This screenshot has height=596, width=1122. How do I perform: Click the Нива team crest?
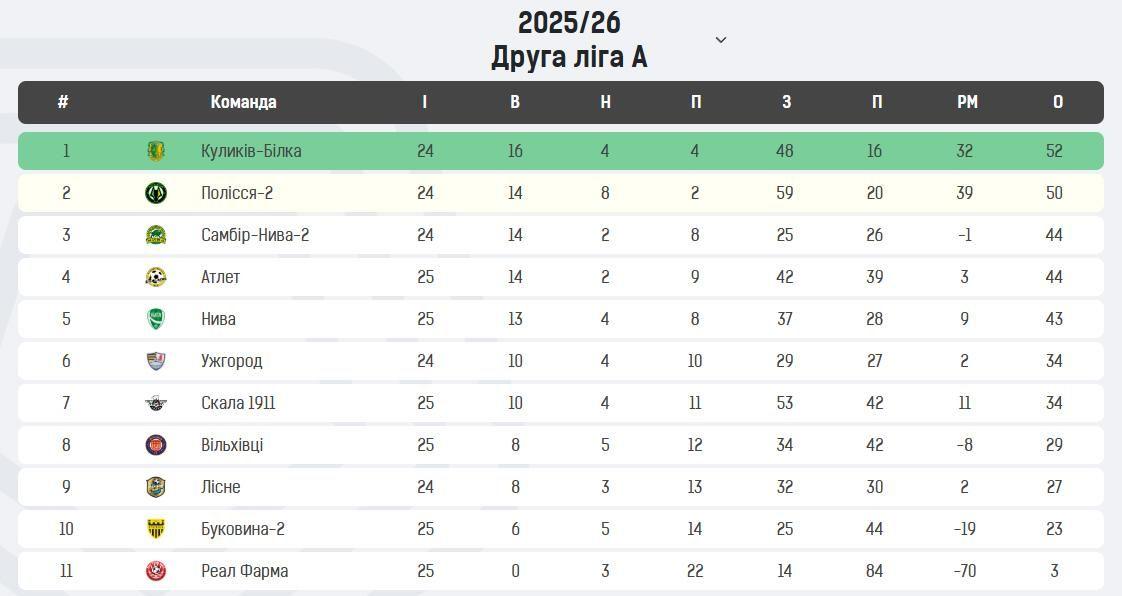coord(156,319)
